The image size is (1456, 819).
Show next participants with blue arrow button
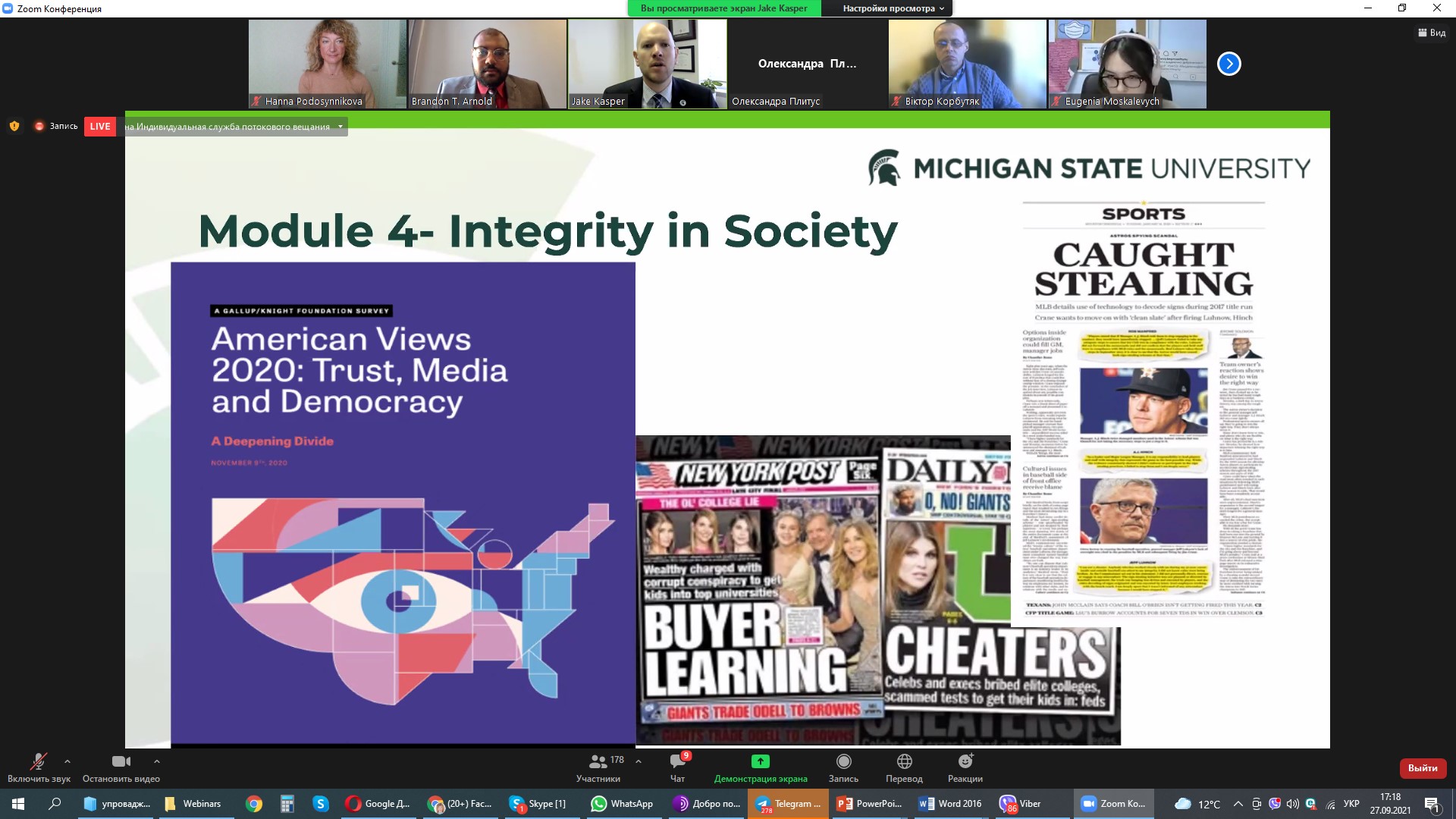[x=1228, y=64]
